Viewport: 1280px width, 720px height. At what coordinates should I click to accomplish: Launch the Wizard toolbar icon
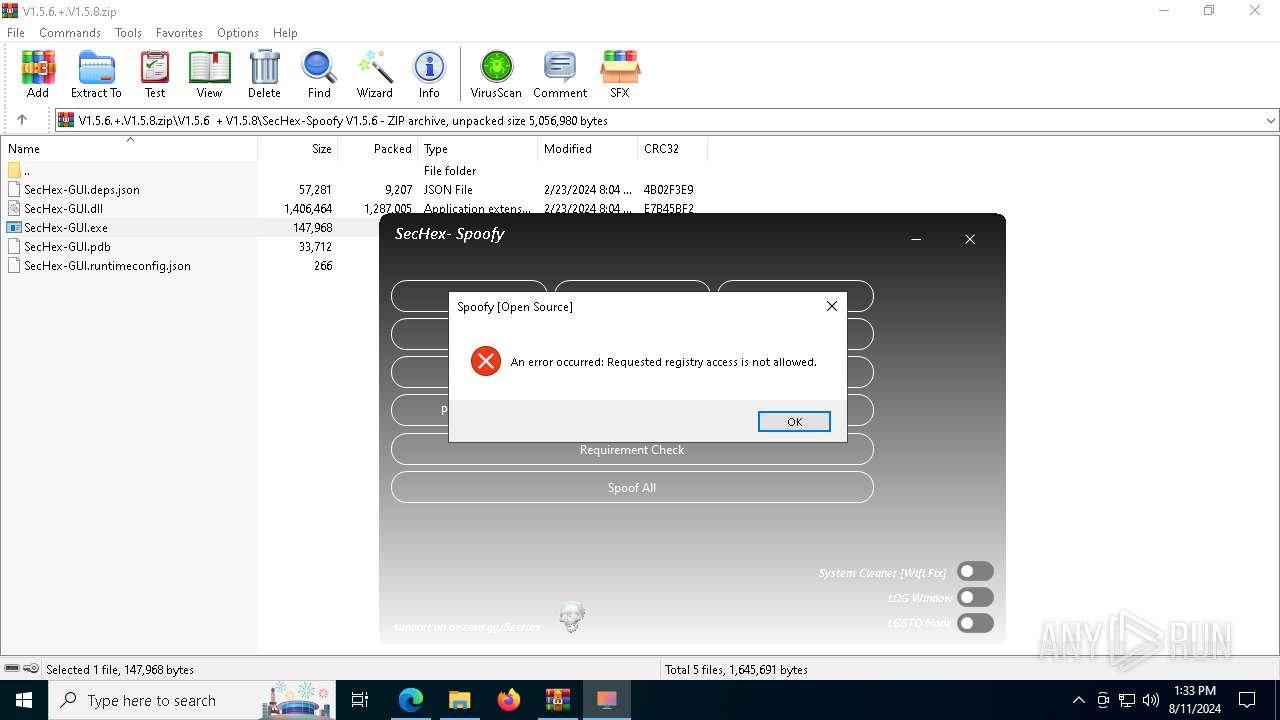click(375, 75)
